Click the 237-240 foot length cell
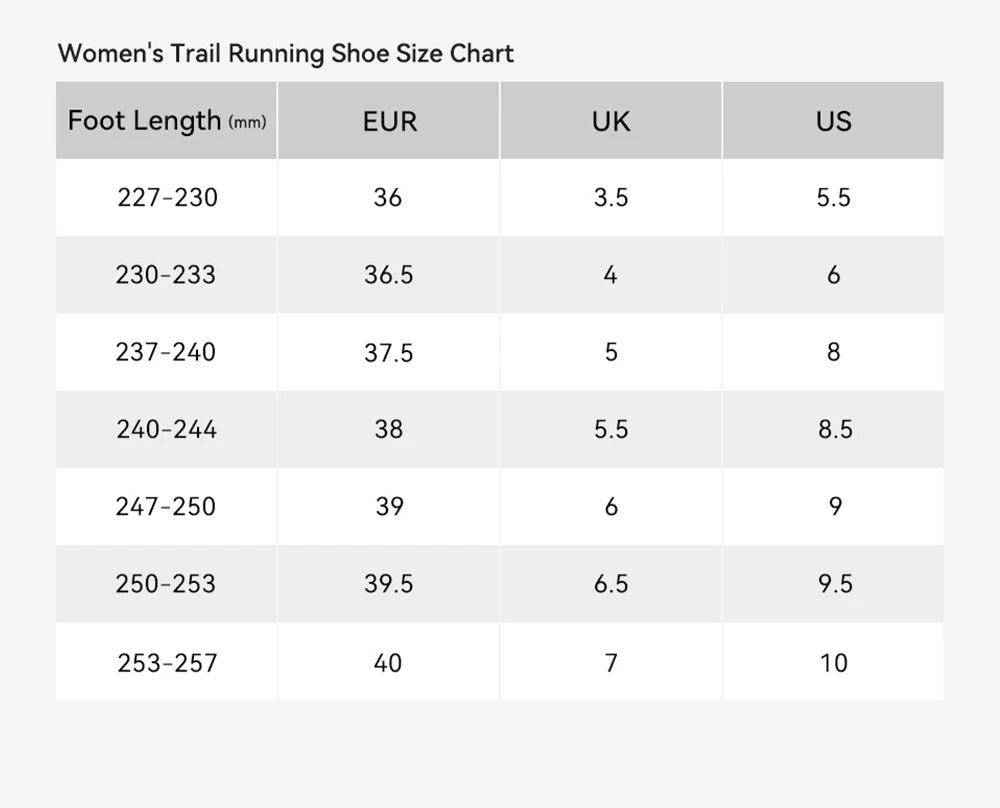1000x808 pixels. click(x=166, y=352)
